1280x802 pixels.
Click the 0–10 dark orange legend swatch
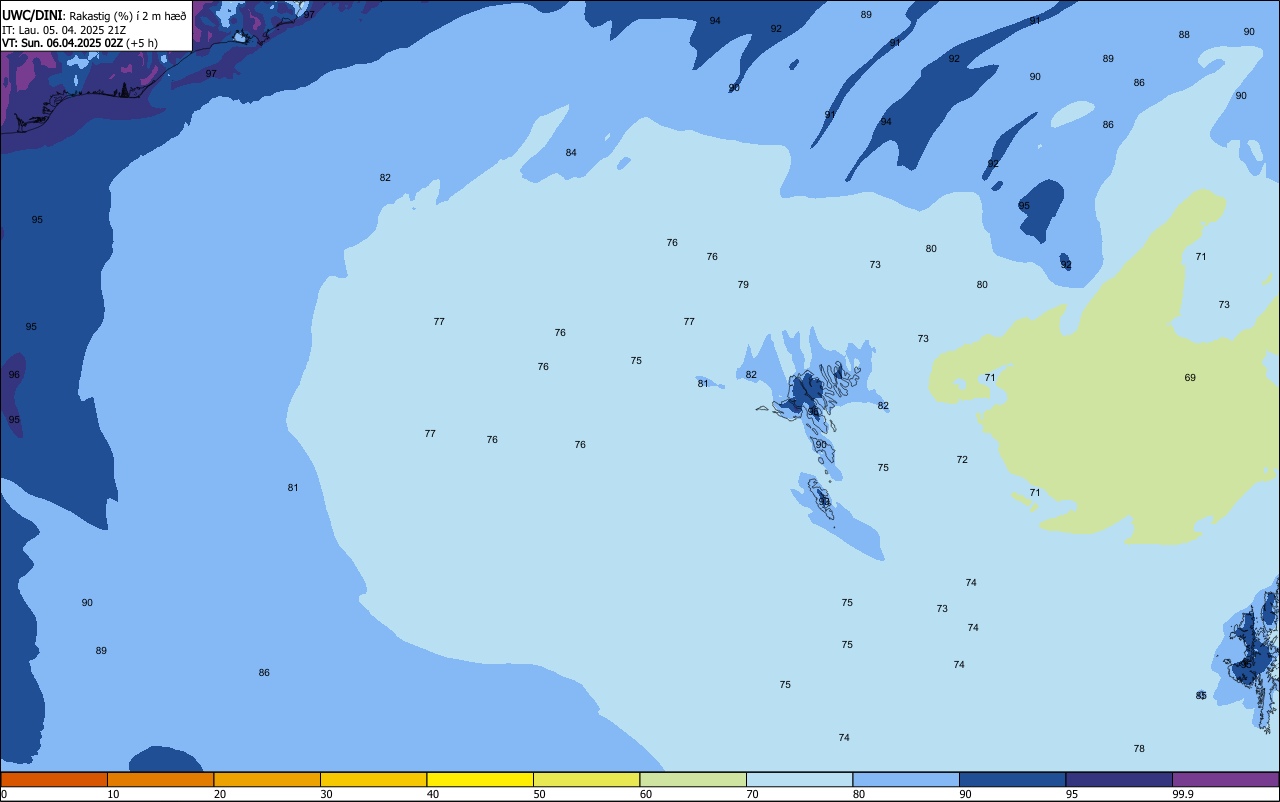[54, 779]
